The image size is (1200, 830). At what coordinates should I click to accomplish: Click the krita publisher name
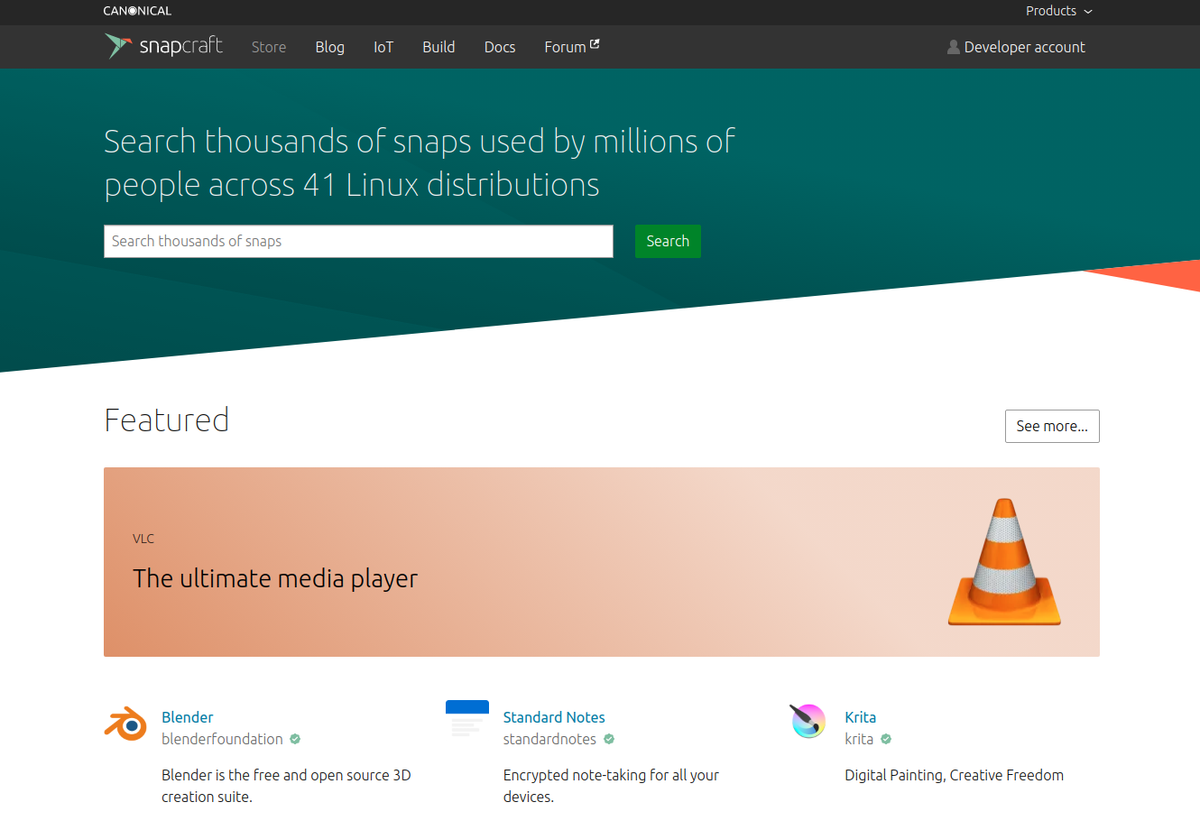[x=859, y=739]
